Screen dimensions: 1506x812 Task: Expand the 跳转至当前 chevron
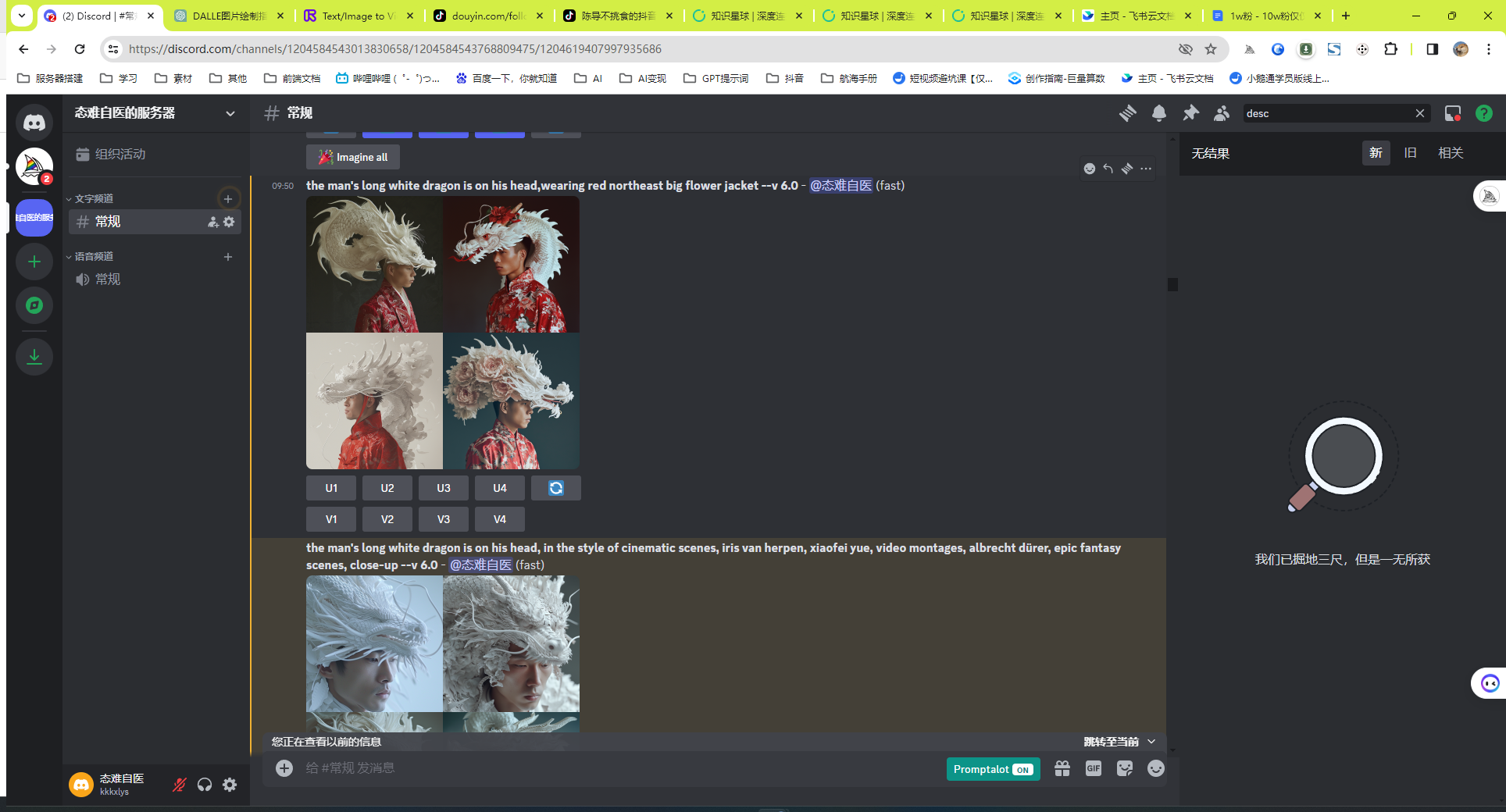(x=1151, y=742)
